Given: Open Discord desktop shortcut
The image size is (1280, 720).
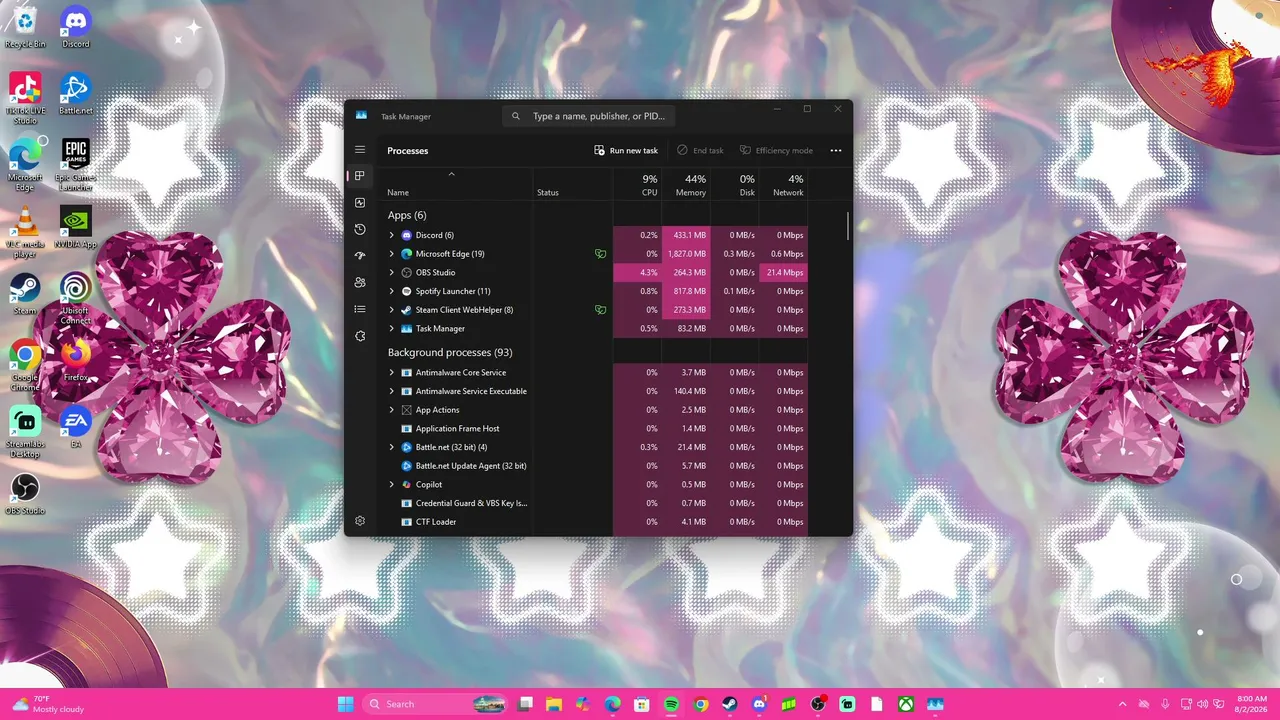Looking at the screenshot, I should point(76,27).
